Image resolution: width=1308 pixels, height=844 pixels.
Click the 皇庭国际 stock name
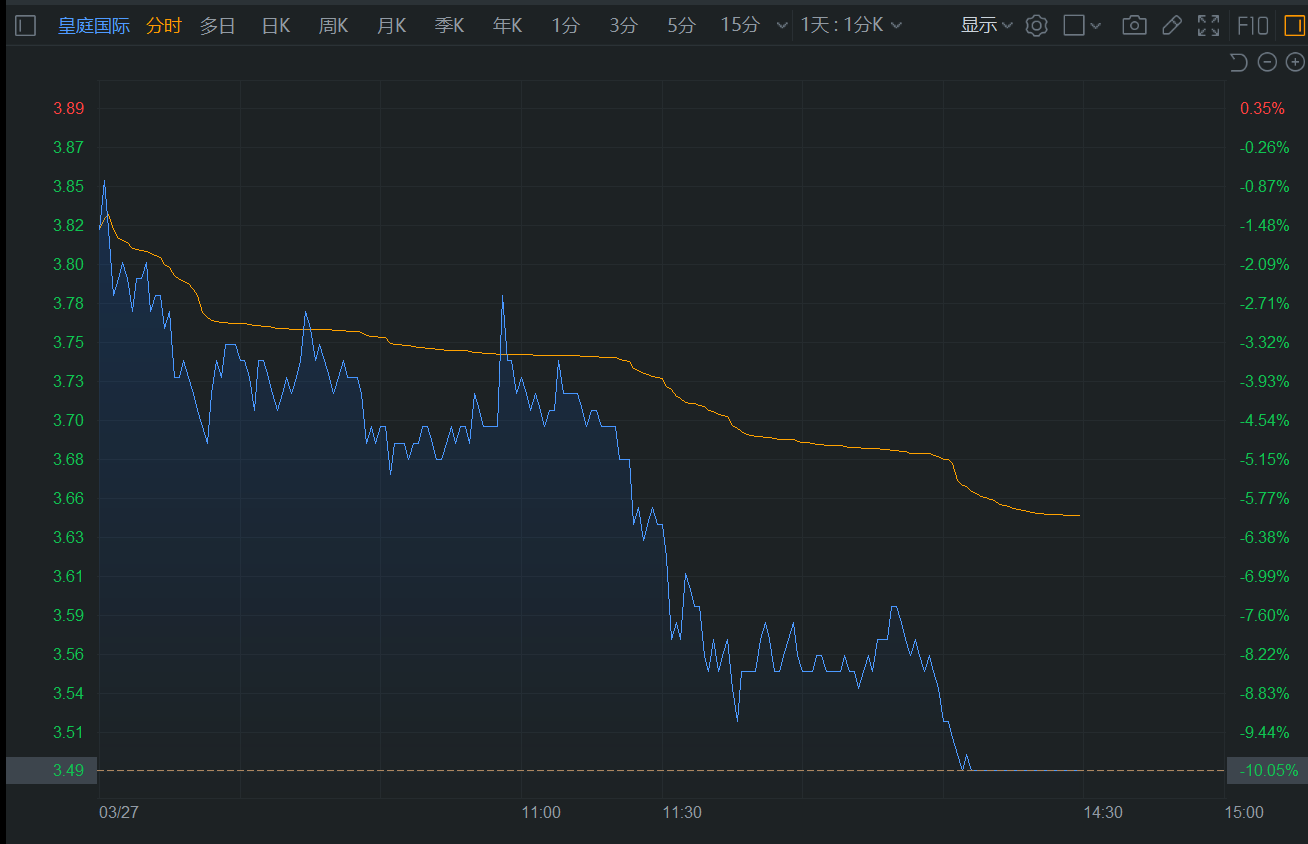(x=94, y=26)
